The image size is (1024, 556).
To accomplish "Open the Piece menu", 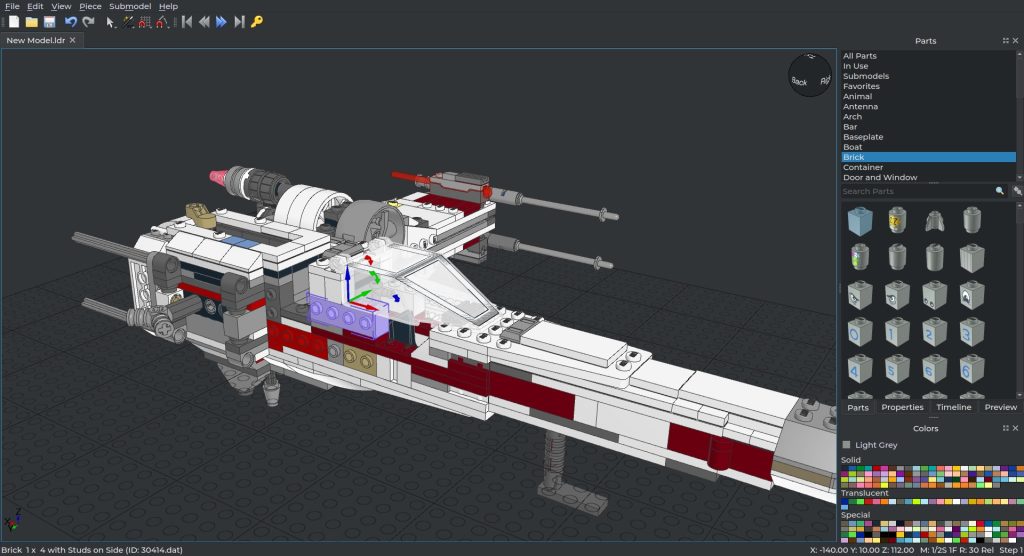I will [x=90, y=6].
